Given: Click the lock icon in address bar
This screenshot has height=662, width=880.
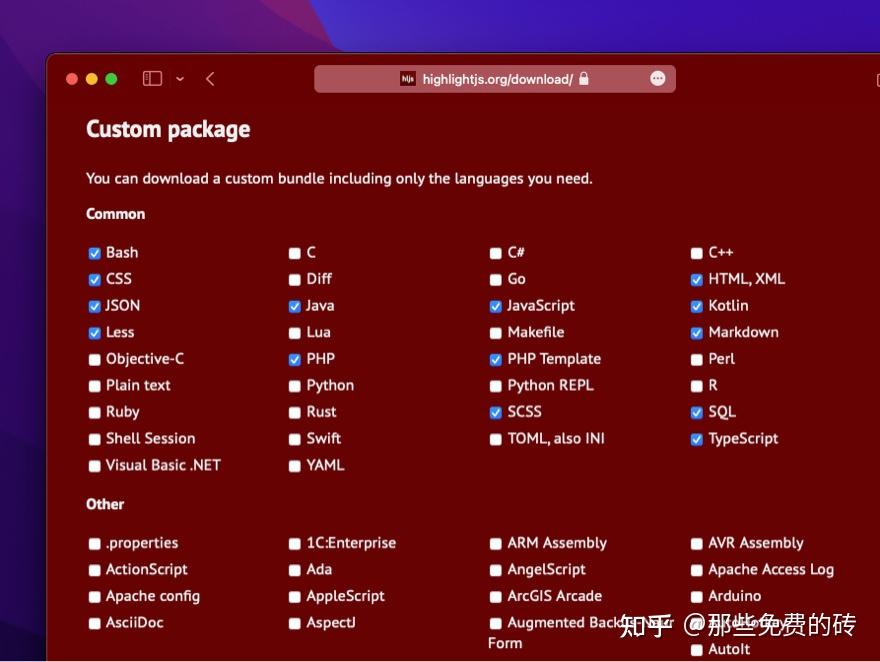Looking at the screenshot, I should click(x=584, y=79).
